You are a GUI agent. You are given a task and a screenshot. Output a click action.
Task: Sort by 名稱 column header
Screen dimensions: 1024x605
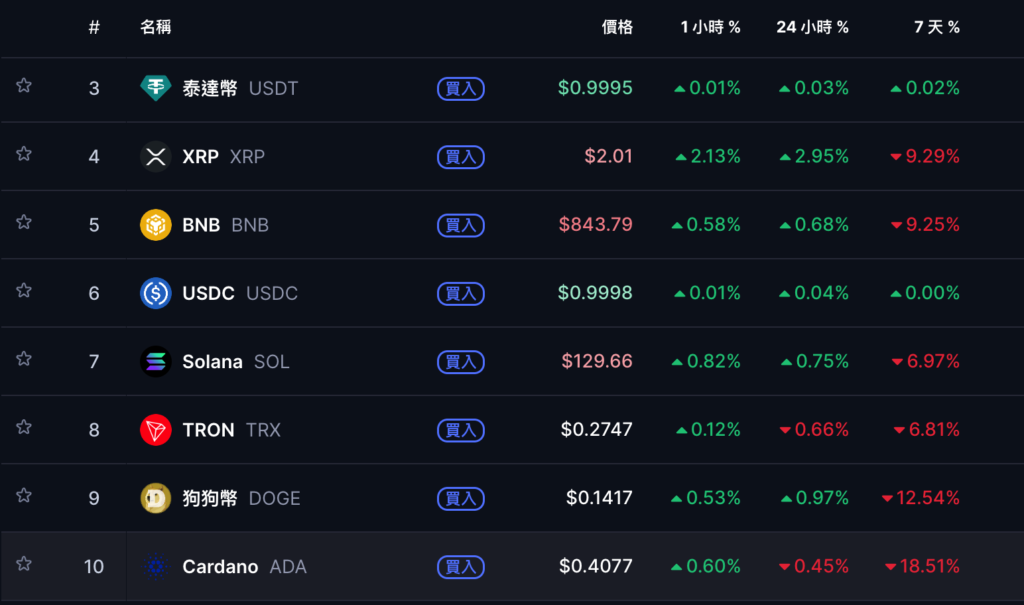[155, 27]
